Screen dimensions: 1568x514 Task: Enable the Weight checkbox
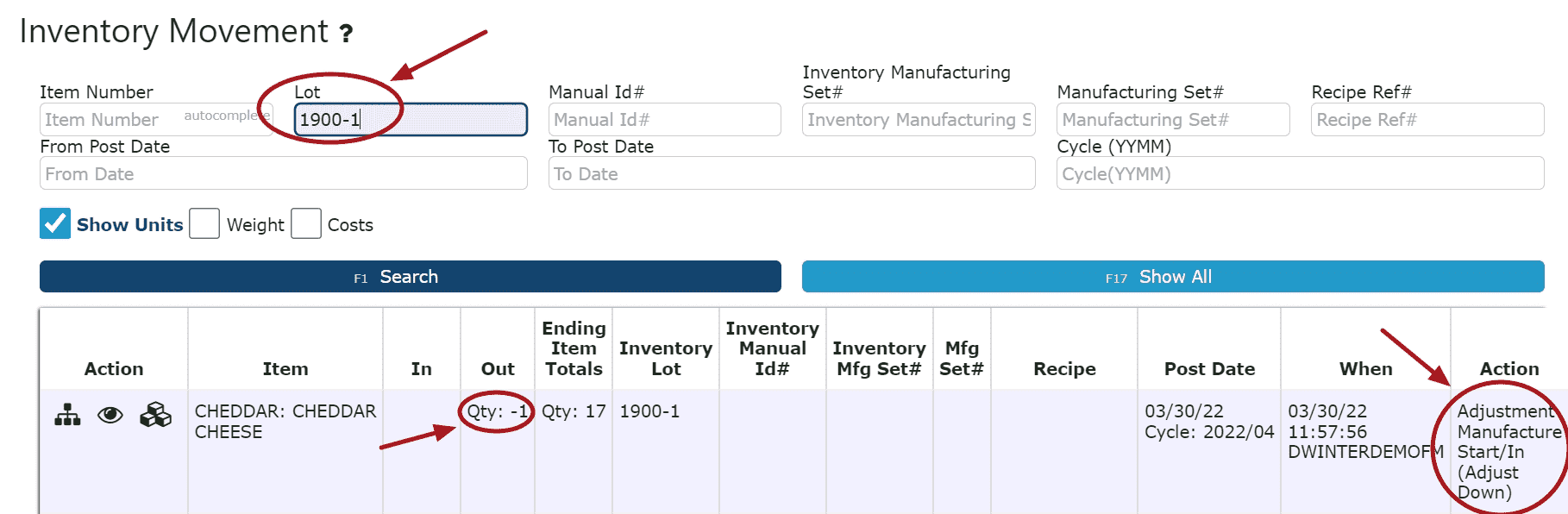pos(204,223)
